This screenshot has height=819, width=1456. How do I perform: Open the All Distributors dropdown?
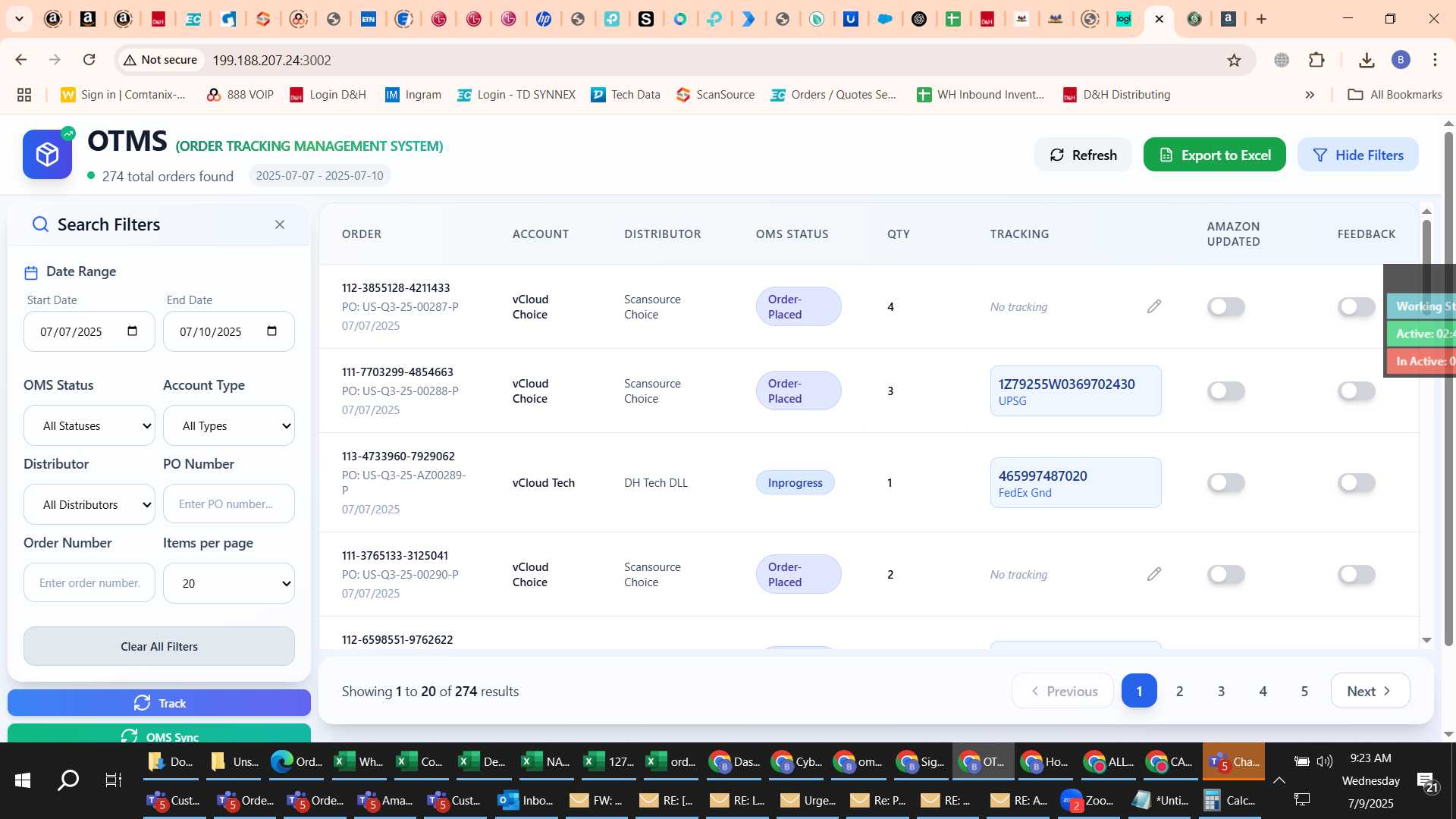(x=89, y=504)
